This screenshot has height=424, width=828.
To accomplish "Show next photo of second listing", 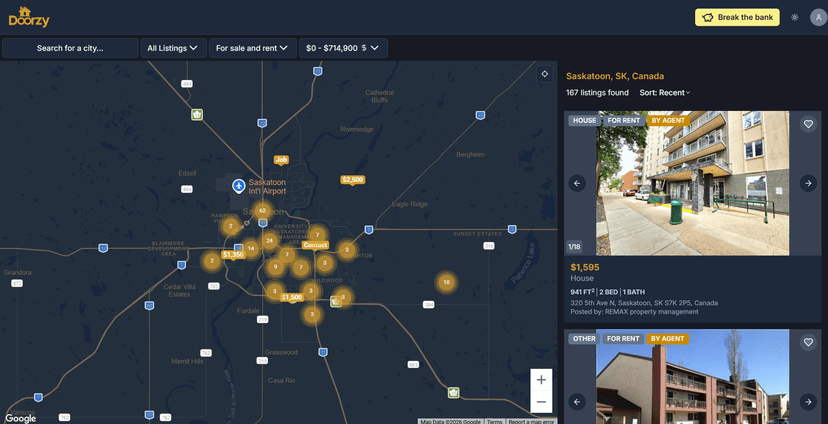I will tap(808, 402).
